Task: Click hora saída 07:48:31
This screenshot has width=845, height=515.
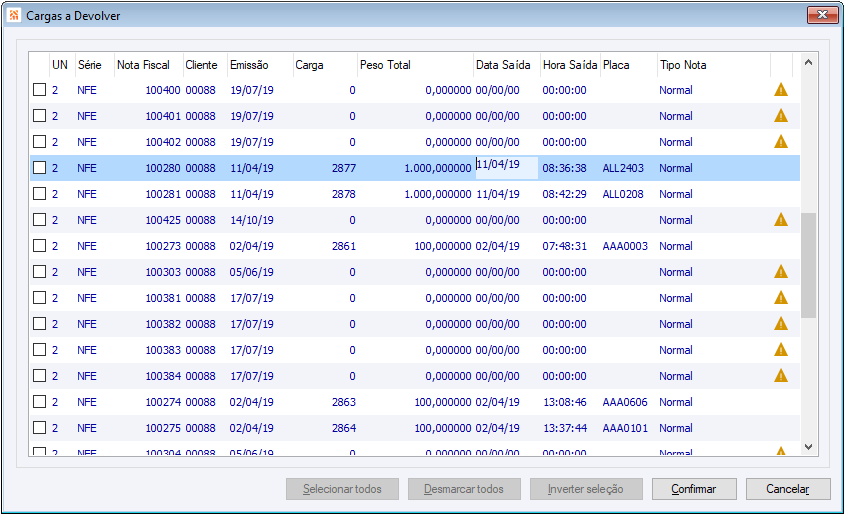Action: (564, 246)
